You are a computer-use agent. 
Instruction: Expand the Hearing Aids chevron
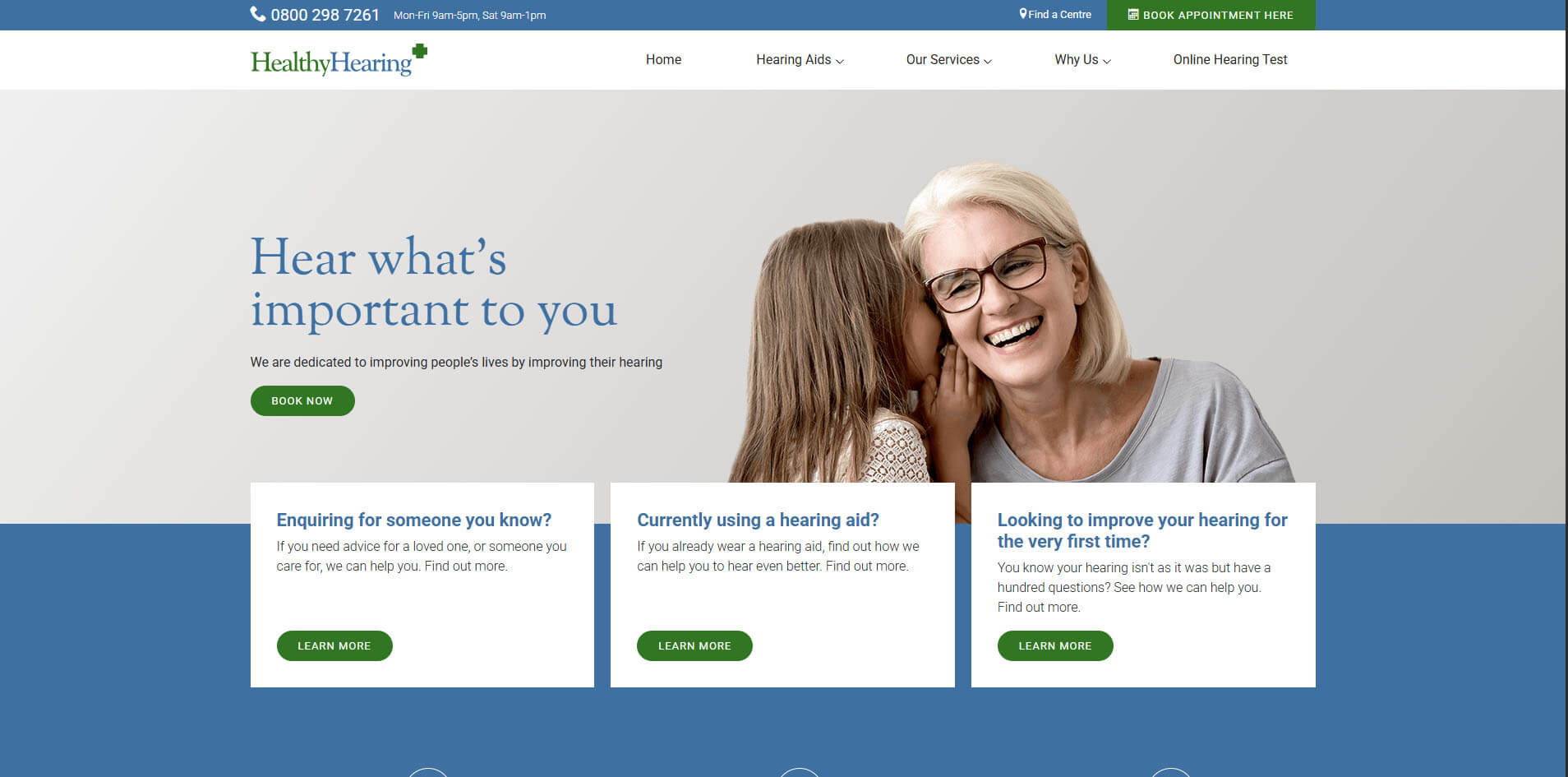tap(839, 61)
